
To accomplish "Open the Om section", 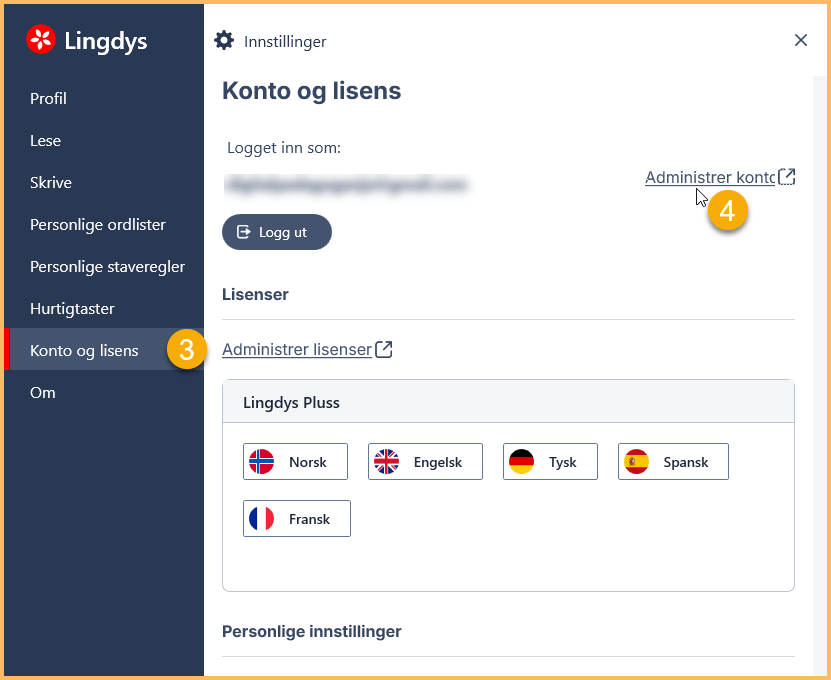I will 43,393.
